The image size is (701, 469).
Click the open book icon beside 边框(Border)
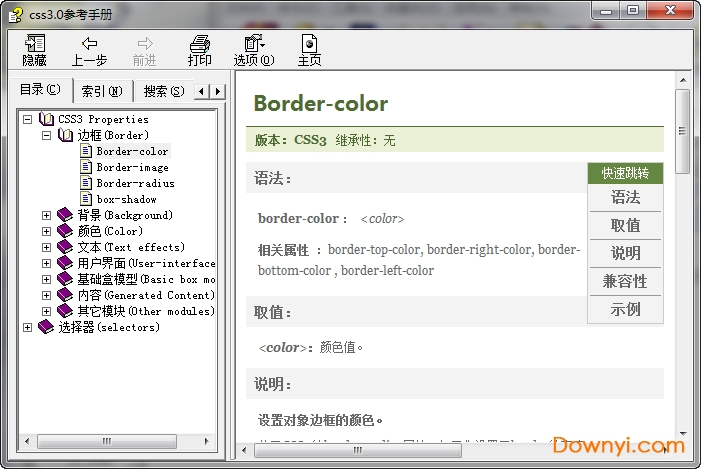[x=66, y=135]
